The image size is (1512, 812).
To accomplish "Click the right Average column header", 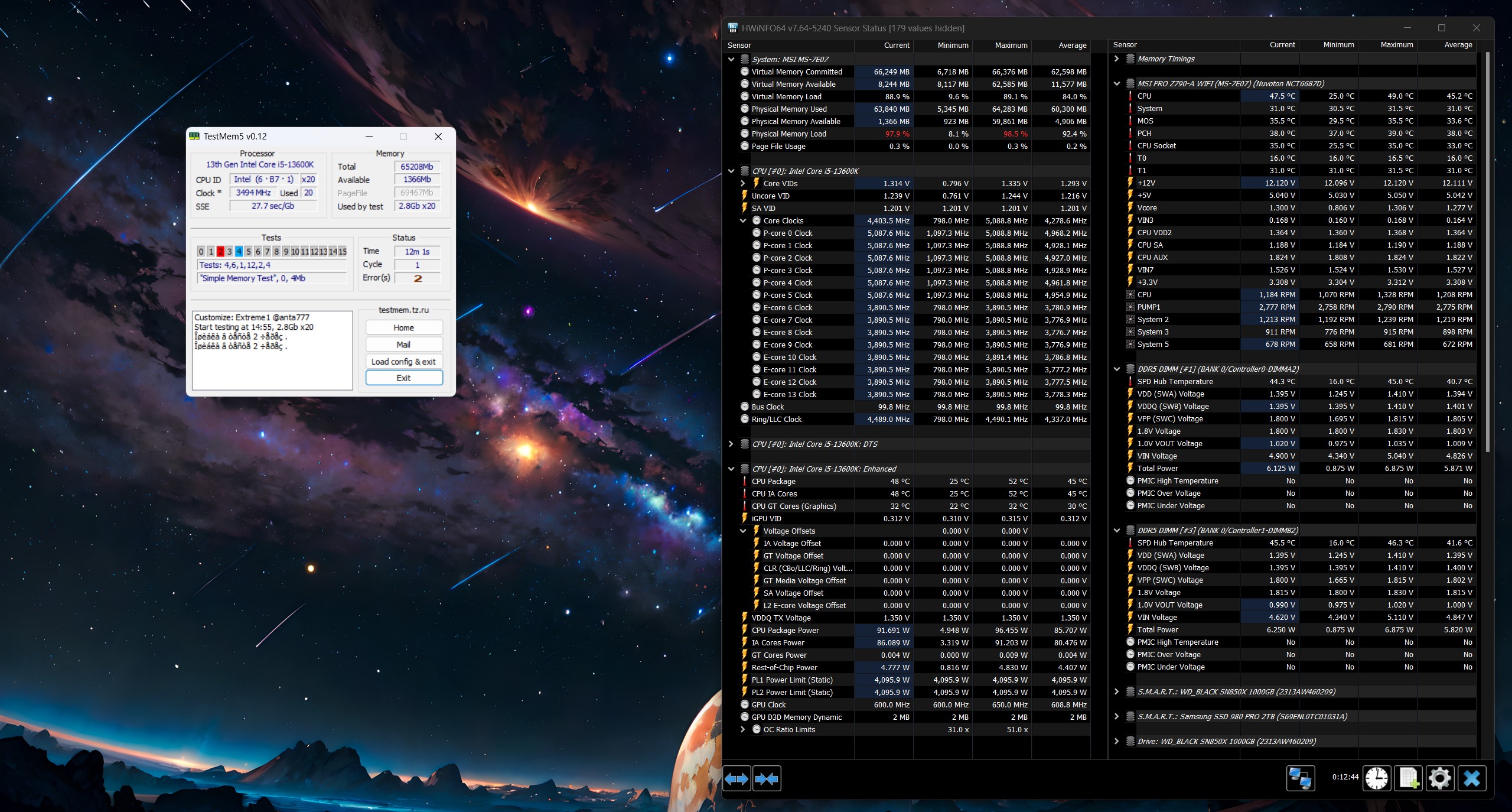I will (1447, 45).
